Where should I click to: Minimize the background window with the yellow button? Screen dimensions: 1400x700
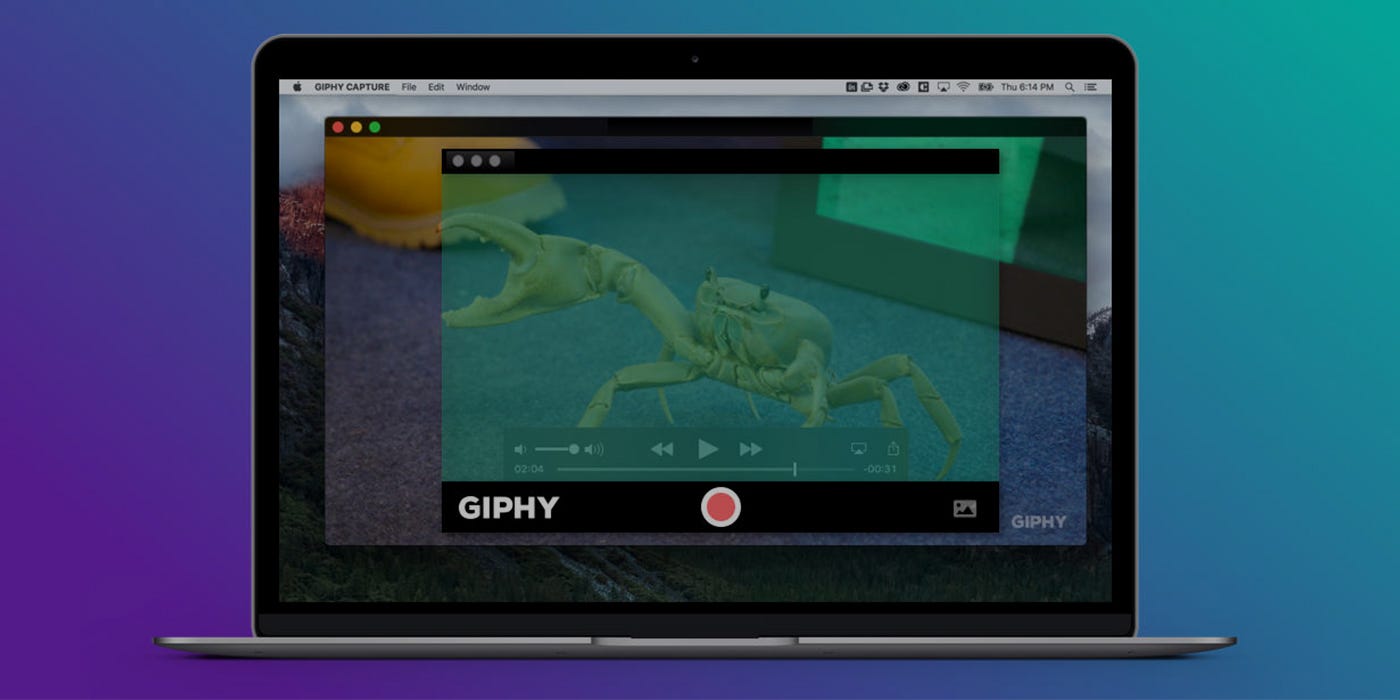pyautogui.click(x=356, y=127)
